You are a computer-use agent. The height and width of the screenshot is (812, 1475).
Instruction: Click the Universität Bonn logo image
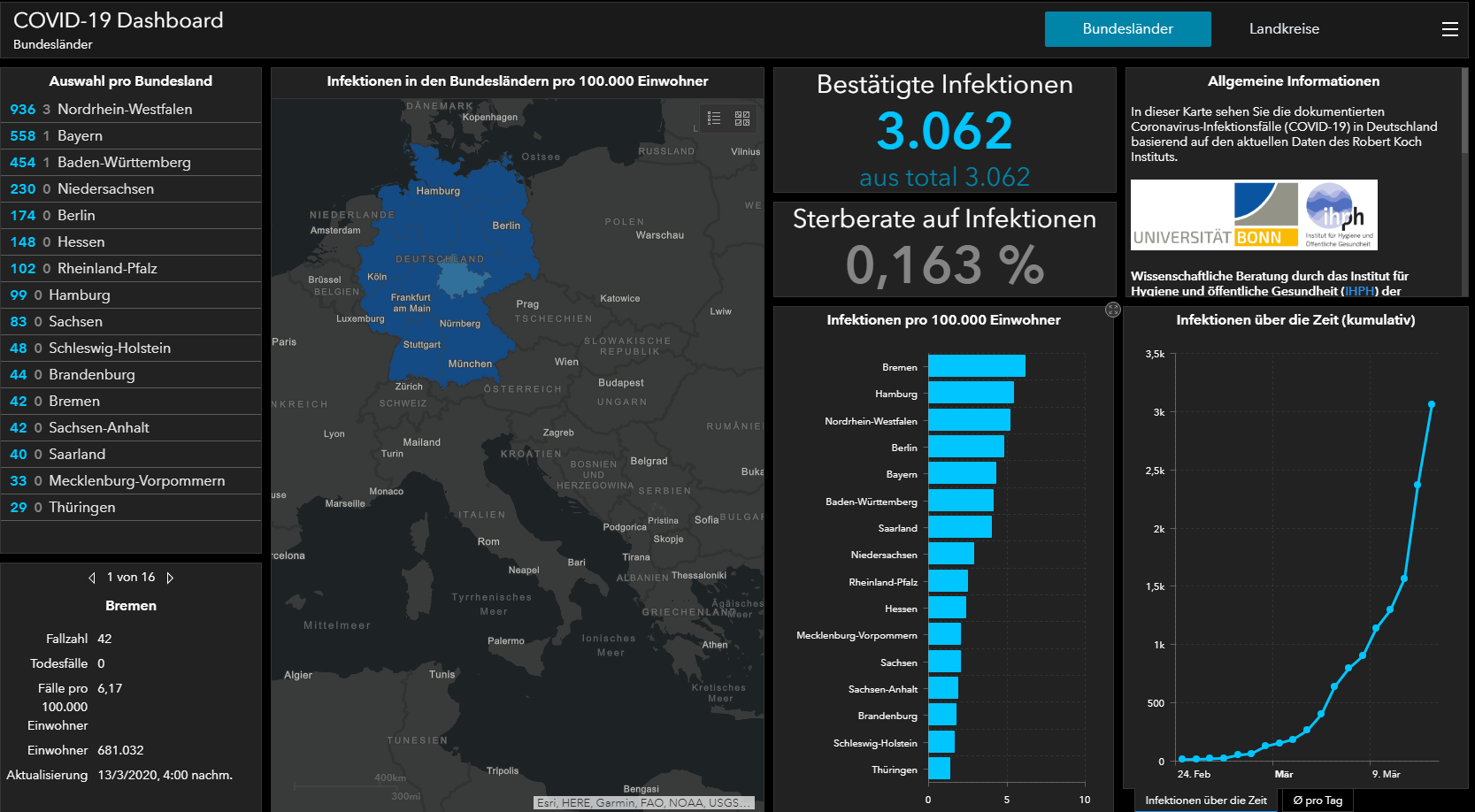click(x=1214, y=215)
